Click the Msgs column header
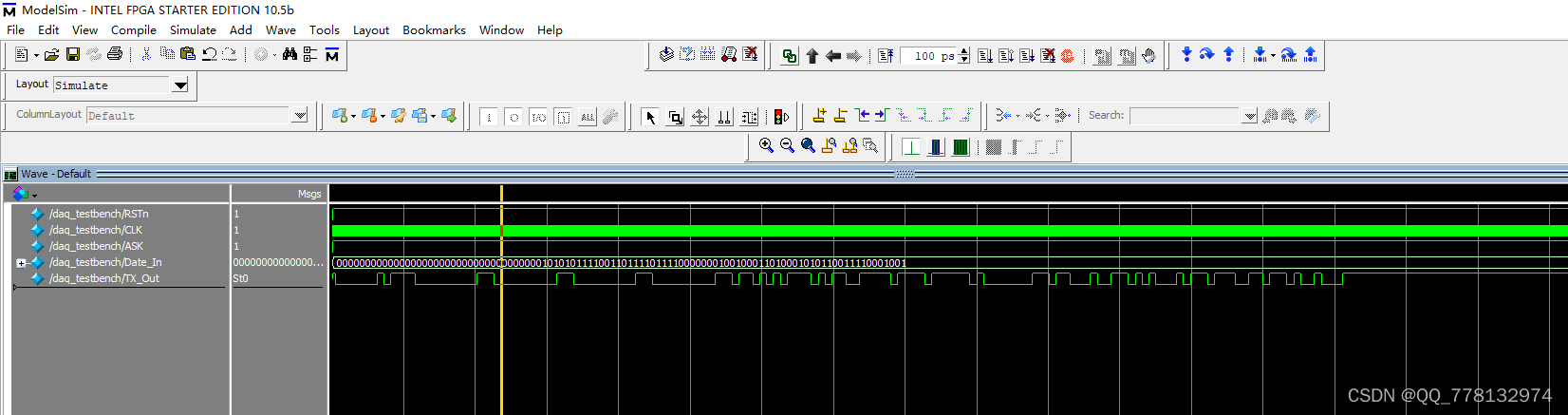 309,194
